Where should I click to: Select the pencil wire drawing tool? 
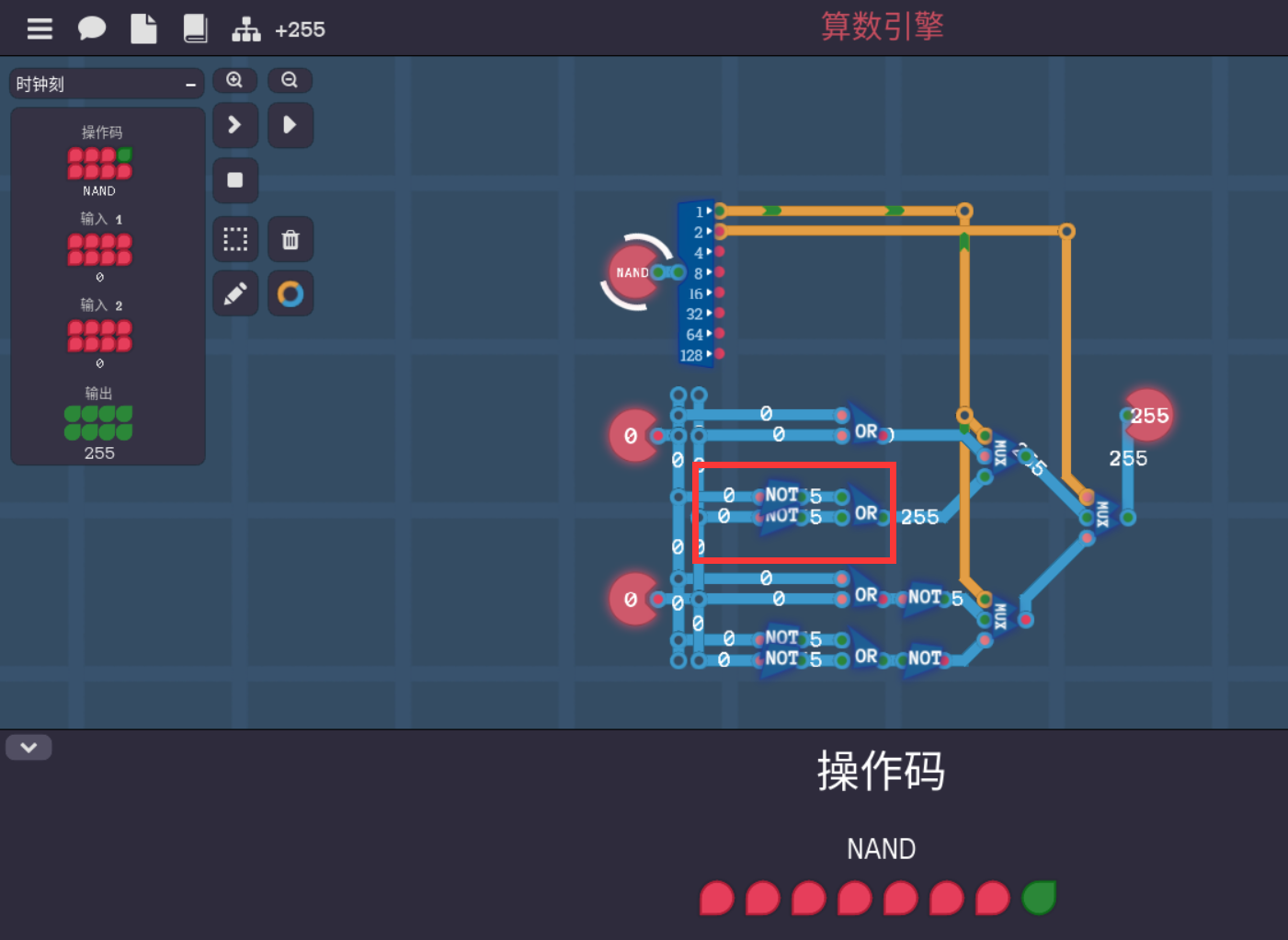pos(234,294)
